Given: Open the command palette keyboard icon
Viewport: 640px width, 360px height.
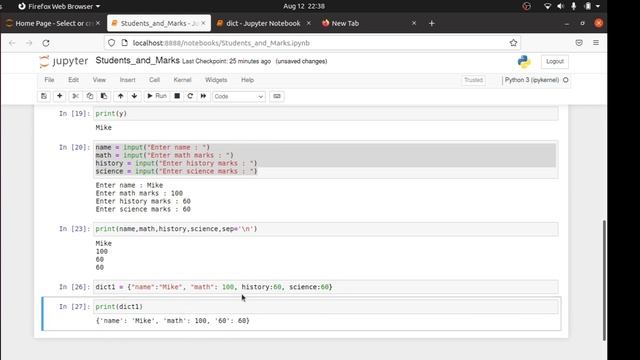Looking at the screenshot, I should (x=277, y=96).
